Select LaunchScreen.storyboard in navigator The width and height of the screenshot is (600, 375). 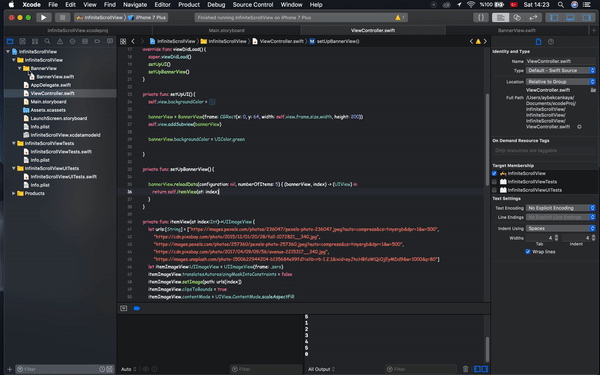(59, 118)
